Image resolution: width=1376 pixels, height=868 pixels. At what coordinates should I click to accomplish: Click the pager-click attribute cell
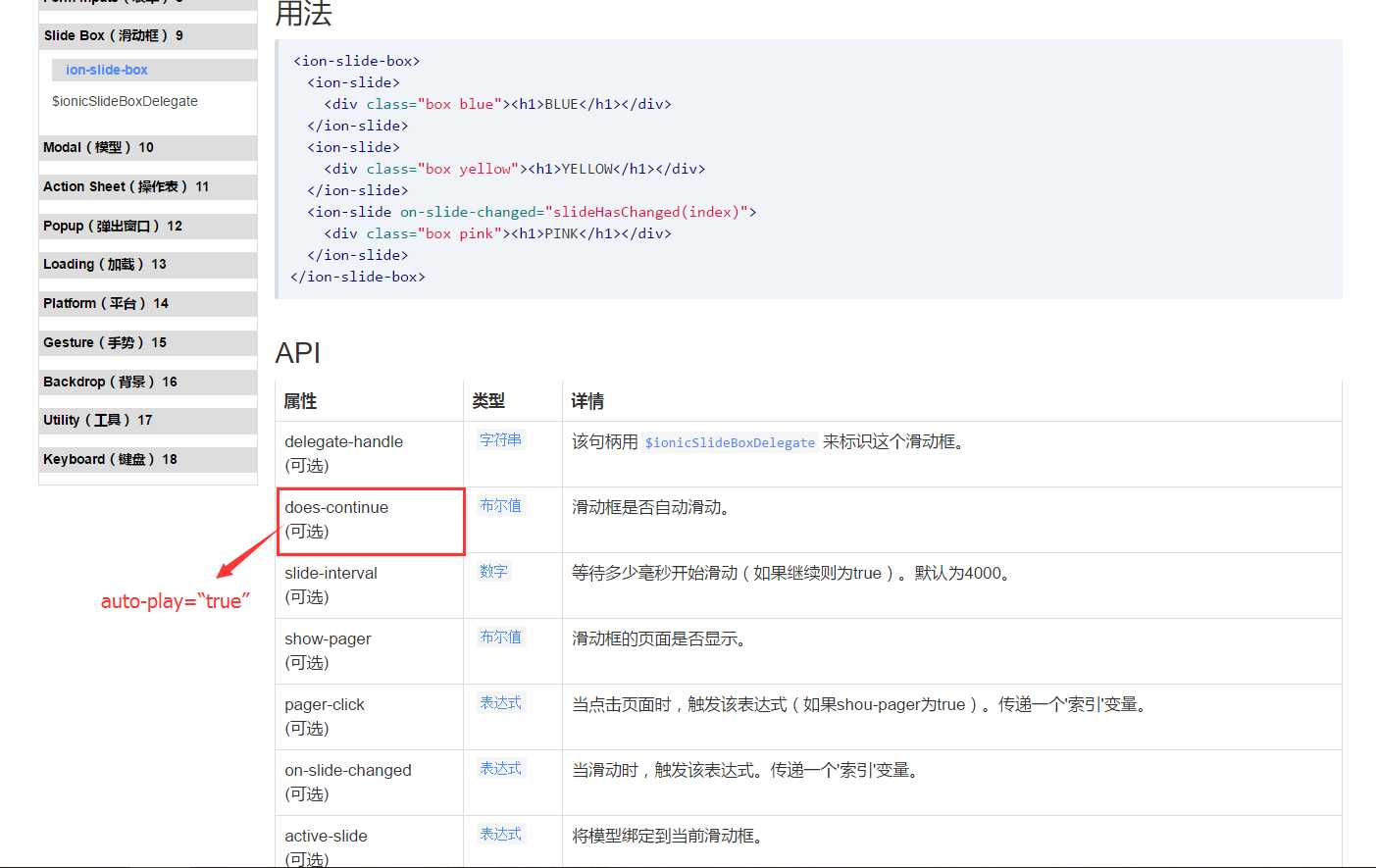click(x=369, y=717)
